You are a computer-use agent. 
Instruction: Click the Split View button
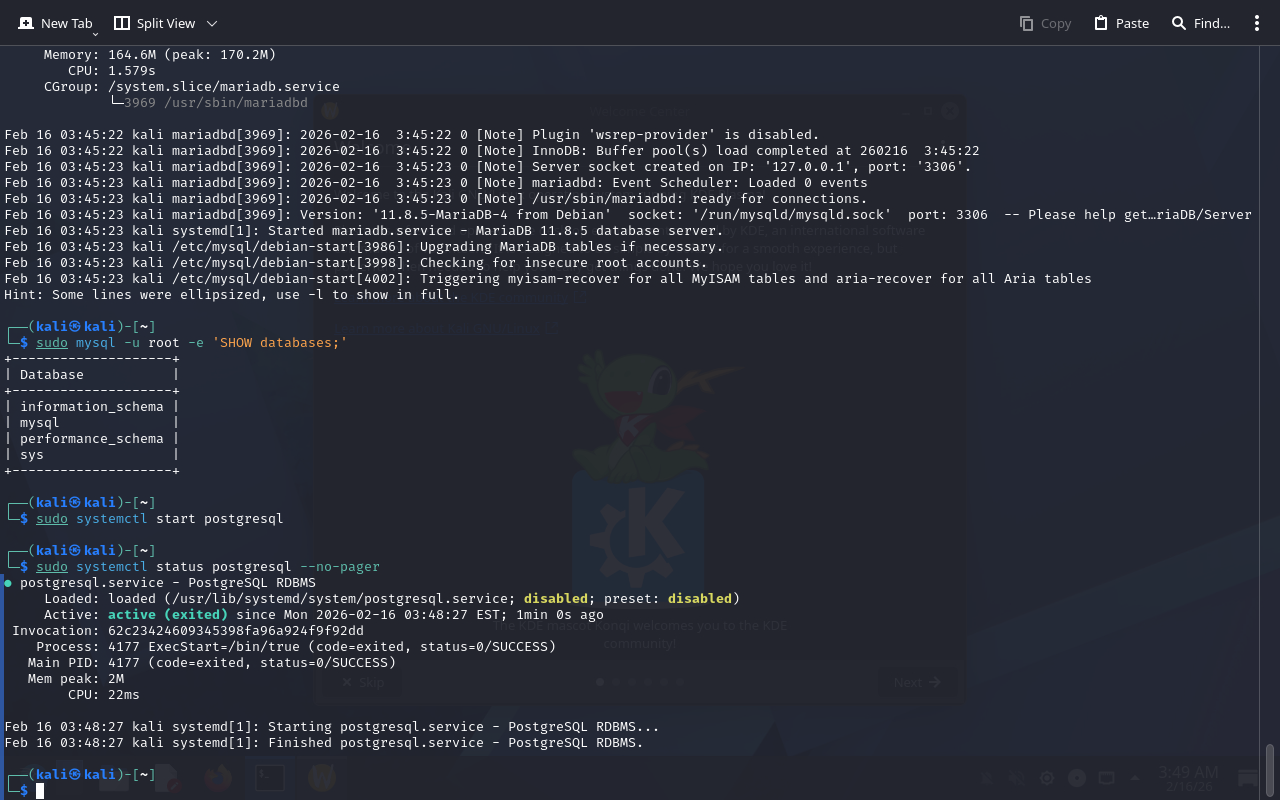pos(154,23)
